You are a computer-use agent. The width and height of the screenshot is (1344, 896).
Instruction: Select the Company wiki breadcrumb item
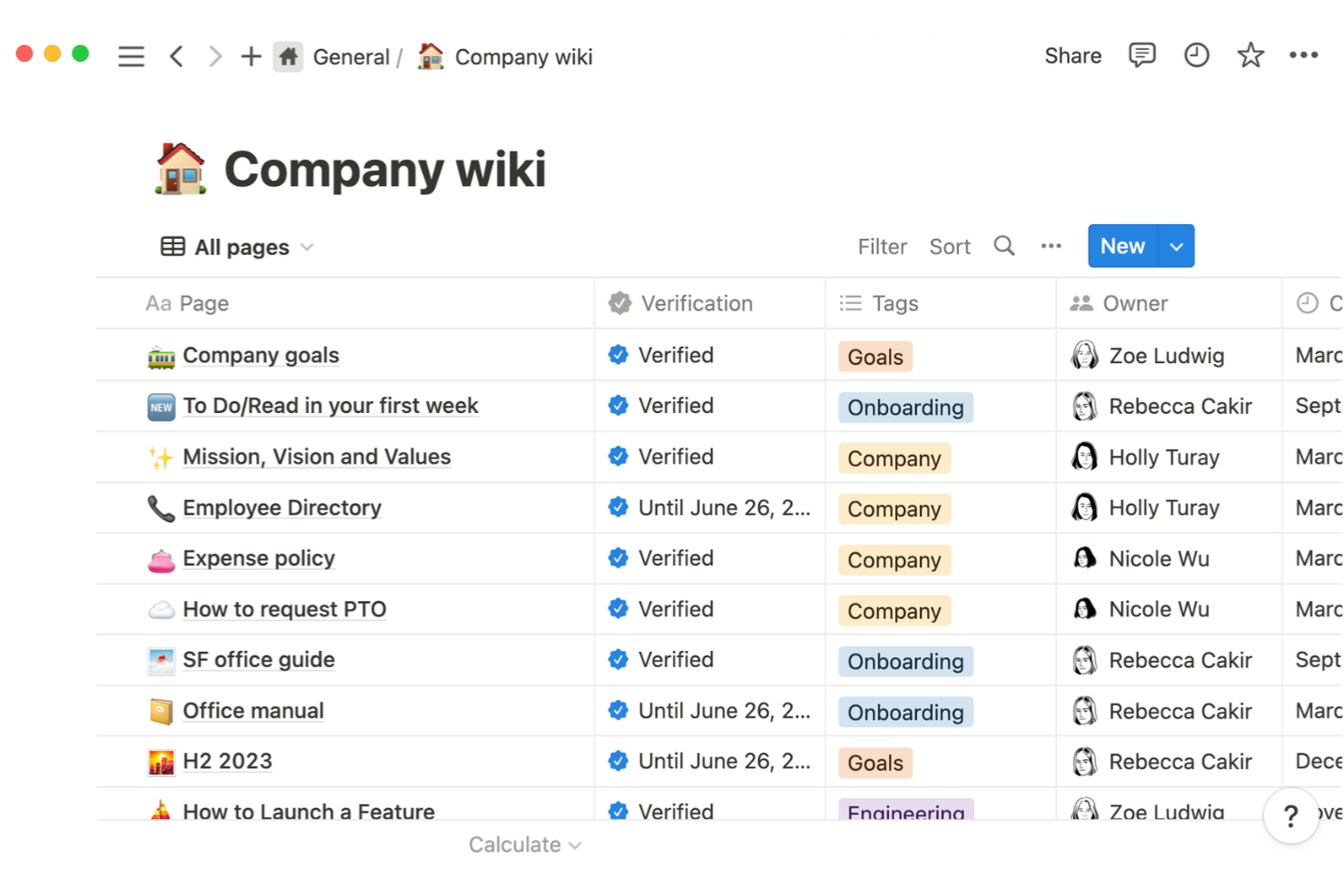524,56
